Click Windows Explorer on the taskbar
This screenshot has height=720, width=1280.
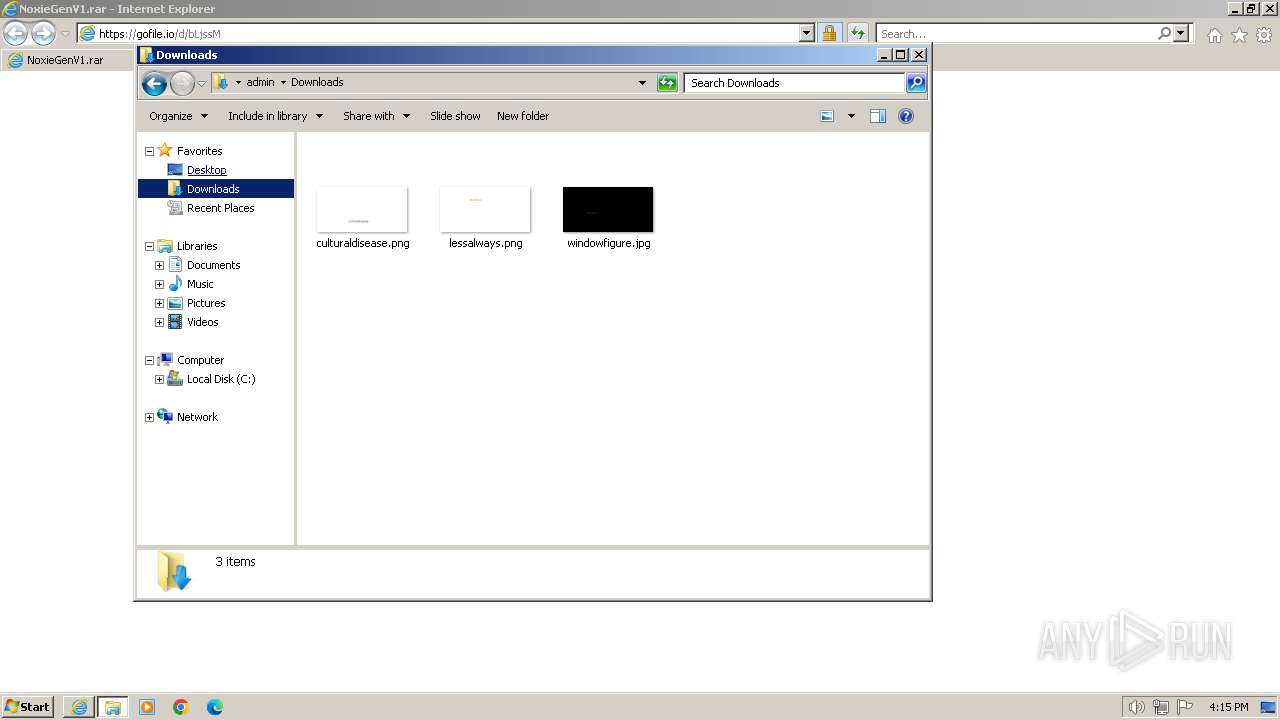pyautogui.click(x=113, y=707)
